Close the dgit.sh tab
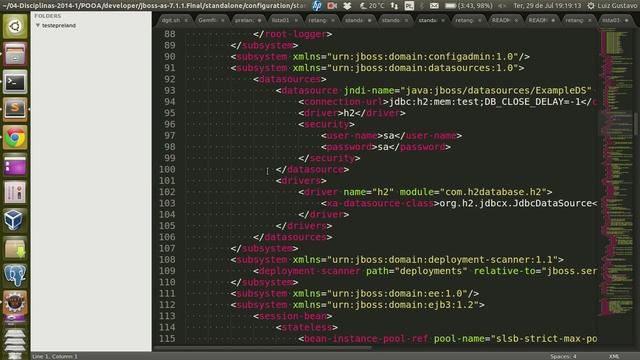Viewport: 640px width, 360px height. pyautogui.click(x=186, y=20)
